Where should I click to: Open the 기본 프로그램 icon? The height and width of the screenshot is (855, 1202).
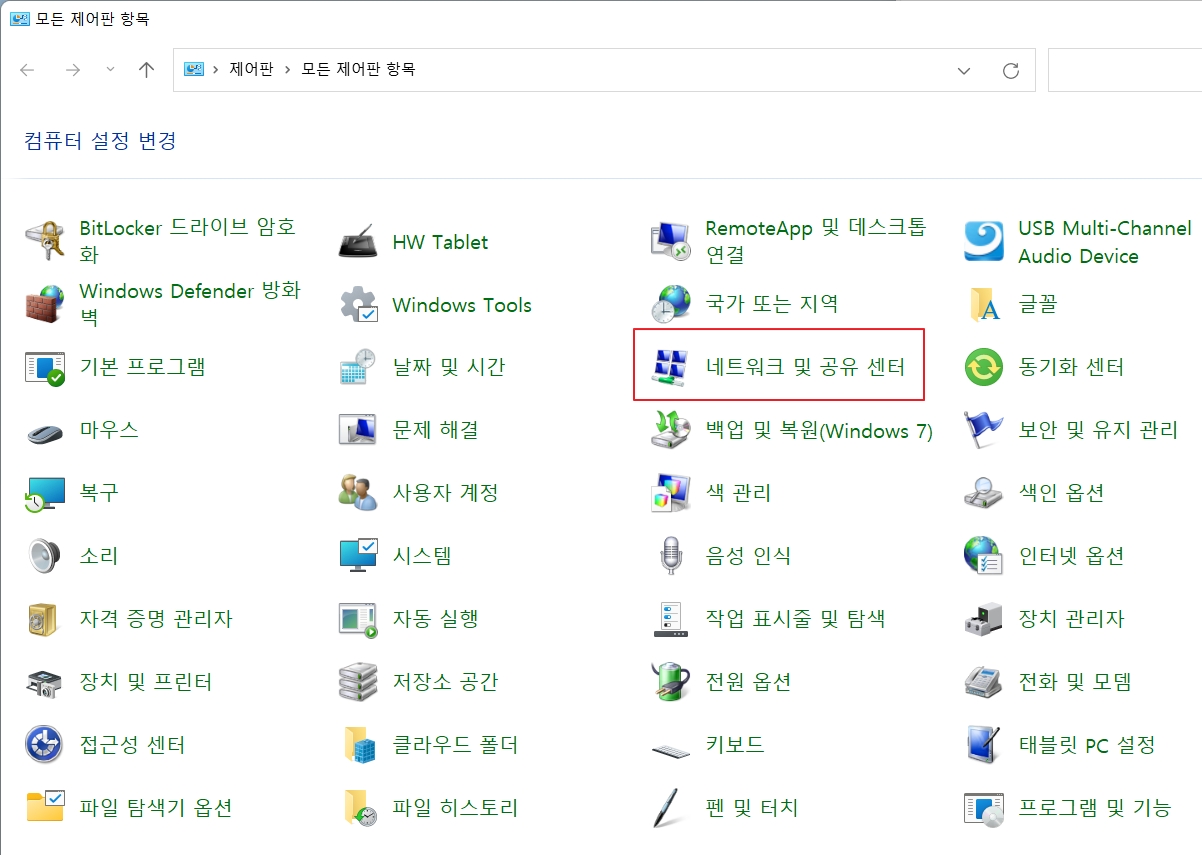[45, 367]
